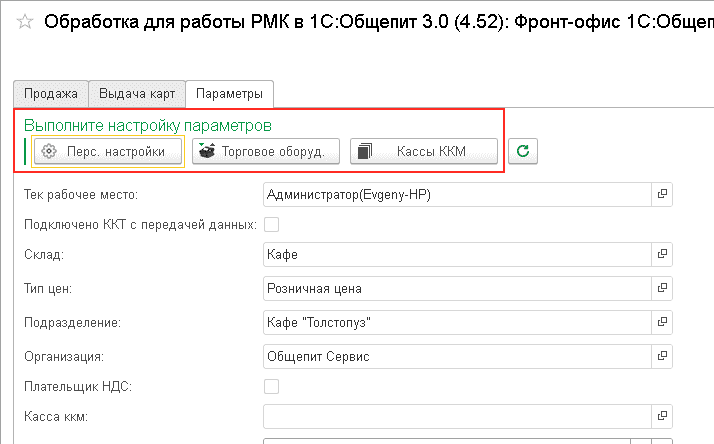714x444 pixels.
Task: Click open icon beside Организация field
Action: [x=661, y=355]
